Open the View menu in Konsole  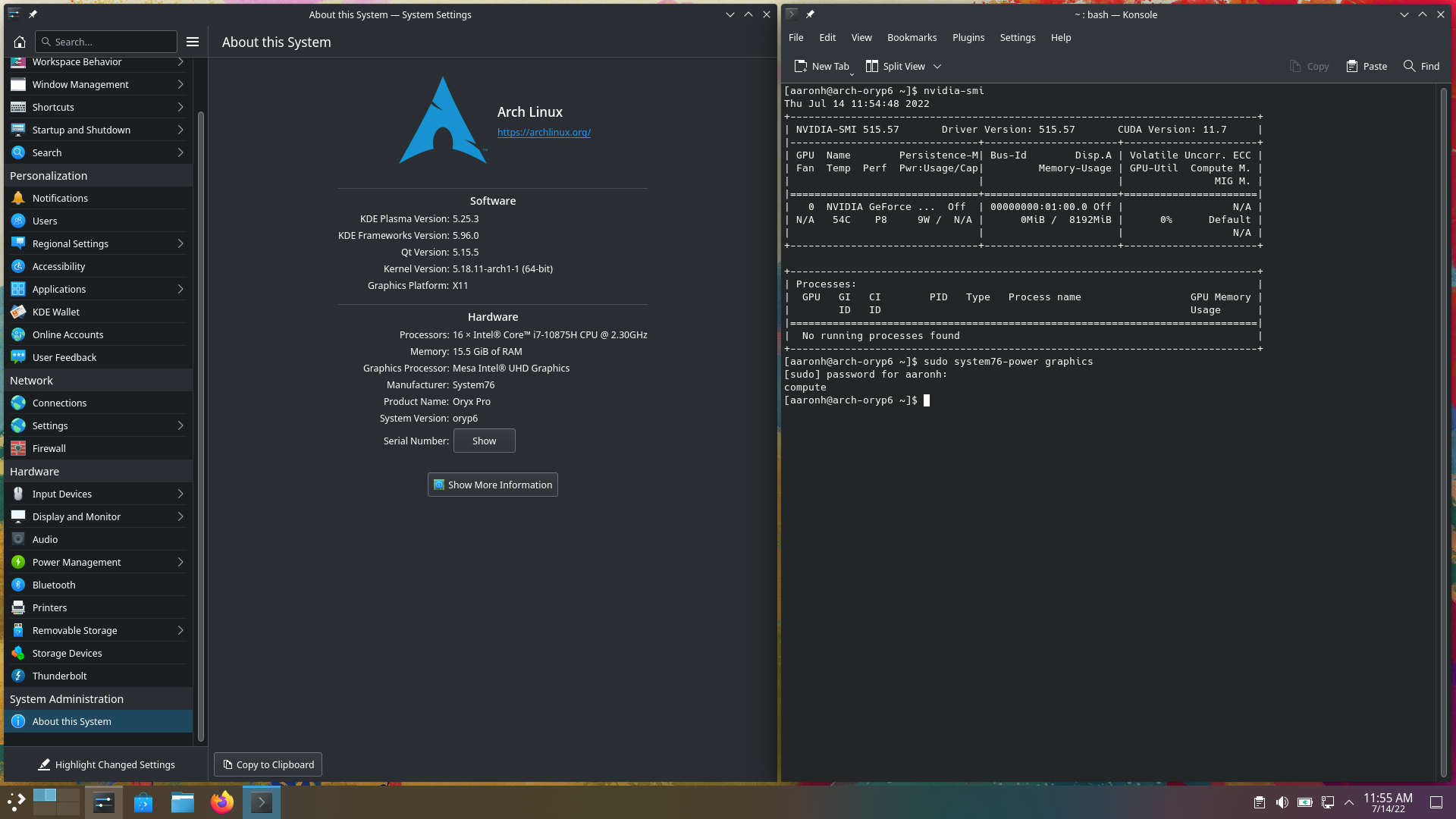coord(861,37)
